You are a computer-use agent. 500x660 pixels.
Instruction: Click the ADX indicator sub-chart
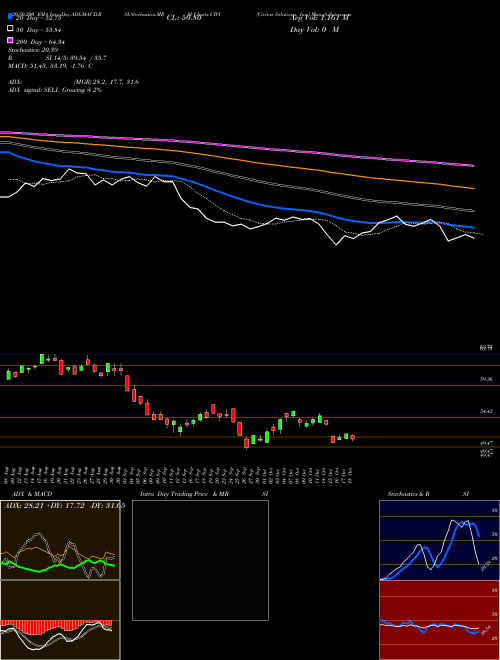(60, 540)
